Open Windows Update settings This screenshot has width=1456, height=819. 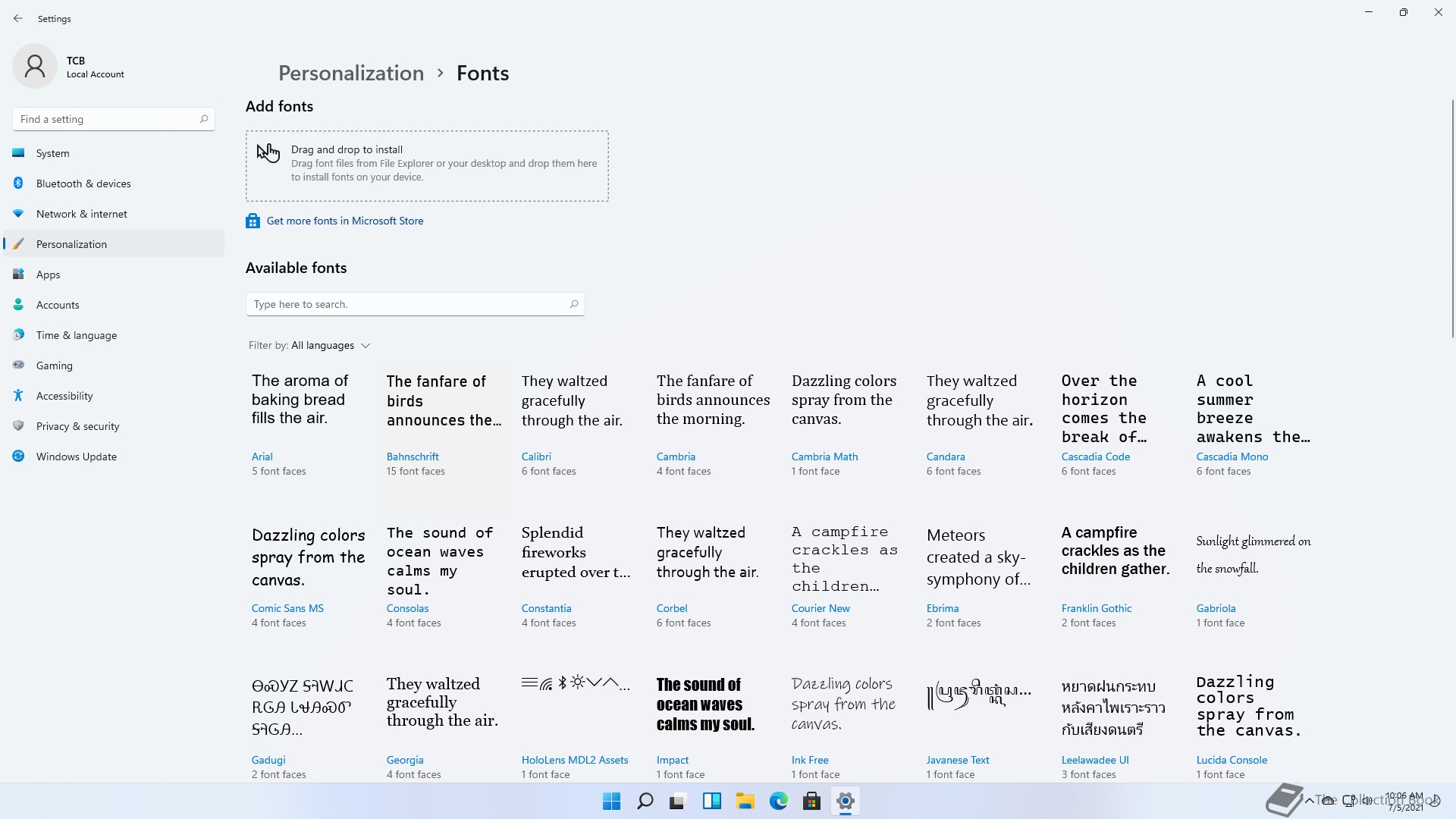point(114,457)
